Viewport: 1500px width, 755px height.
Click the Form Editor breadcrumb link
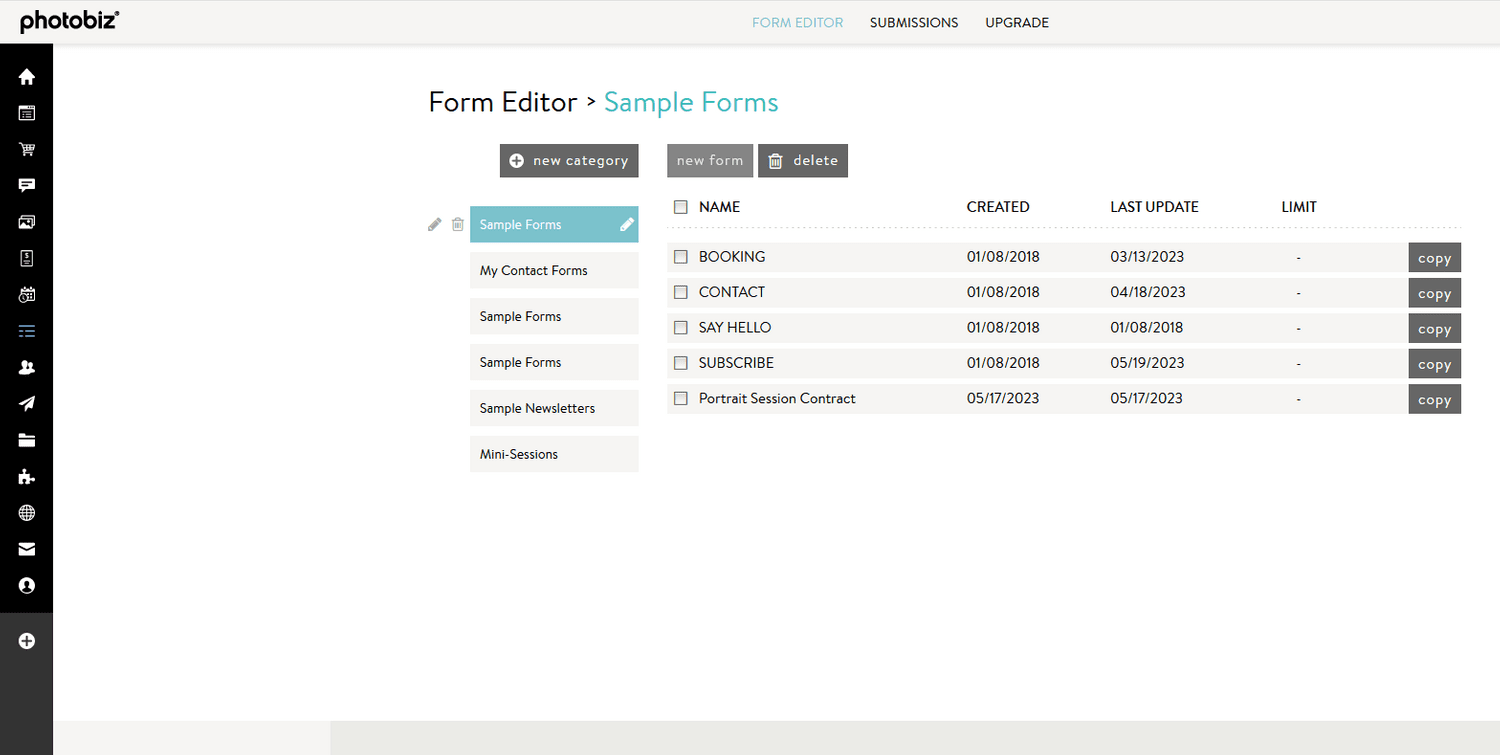(503, 102)
